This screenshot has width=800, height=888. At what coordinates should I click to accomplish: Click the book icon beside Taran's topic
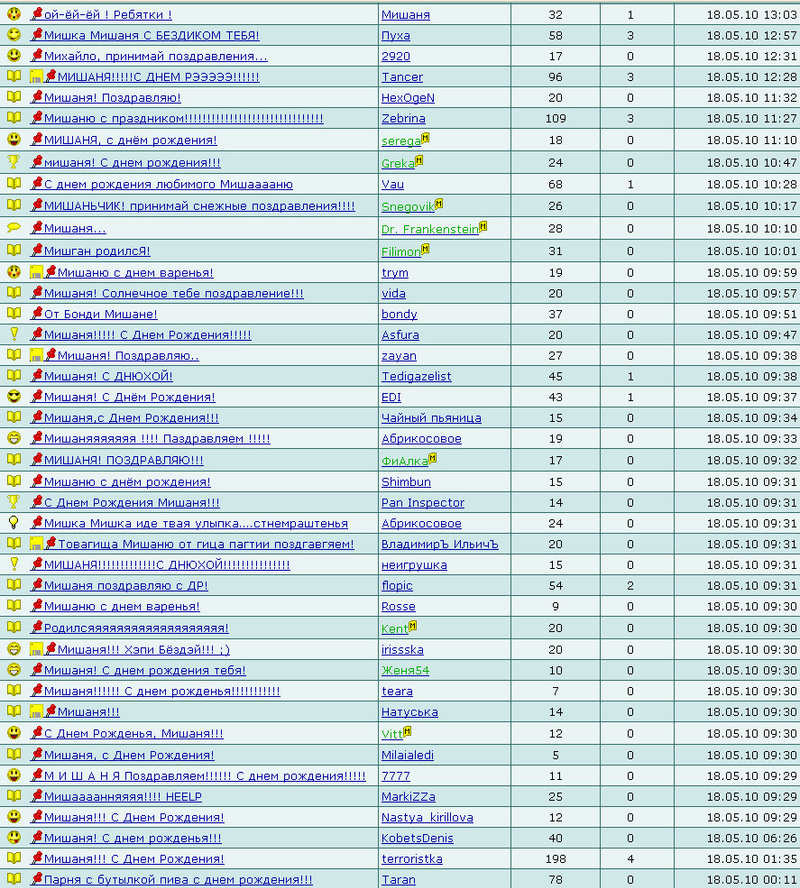point(14,879)
